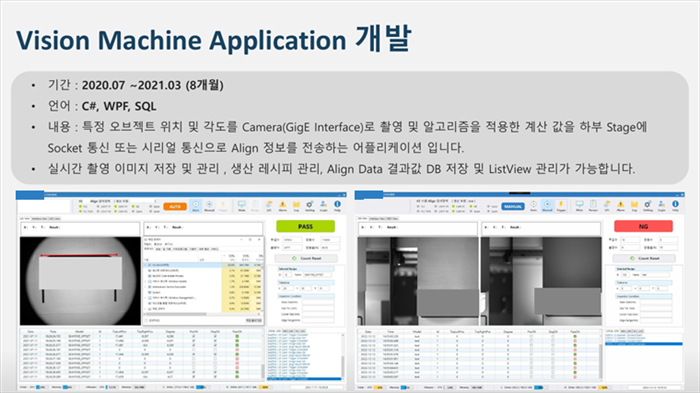The width and height of the screenshot is (700, 393).
Task: Open Log folder icon in NG window
Action: pos(634,205)
